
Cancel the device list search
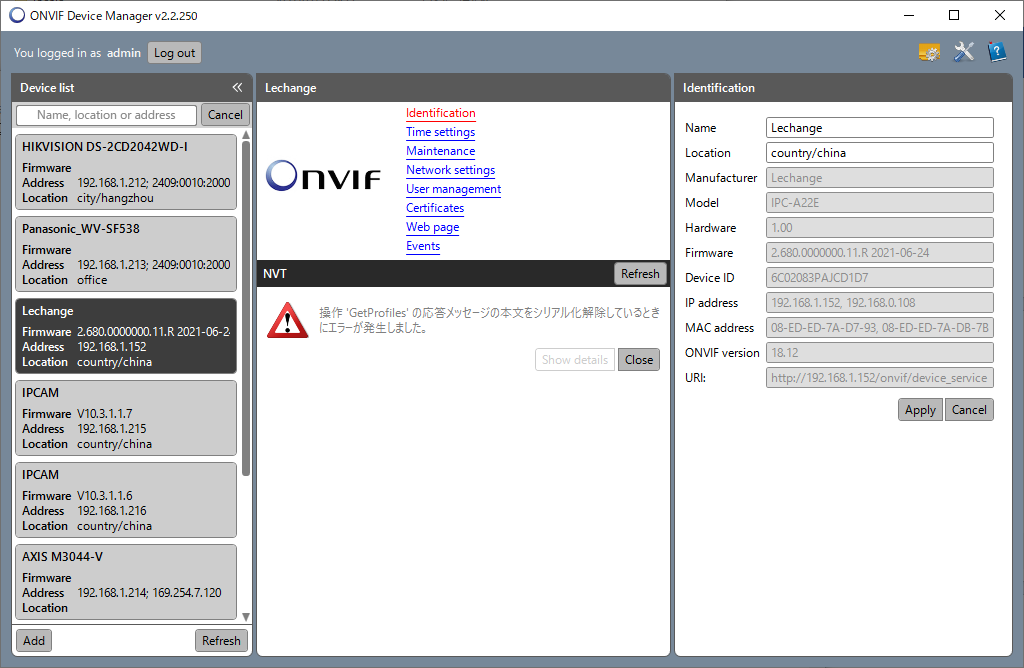[225, 115]
